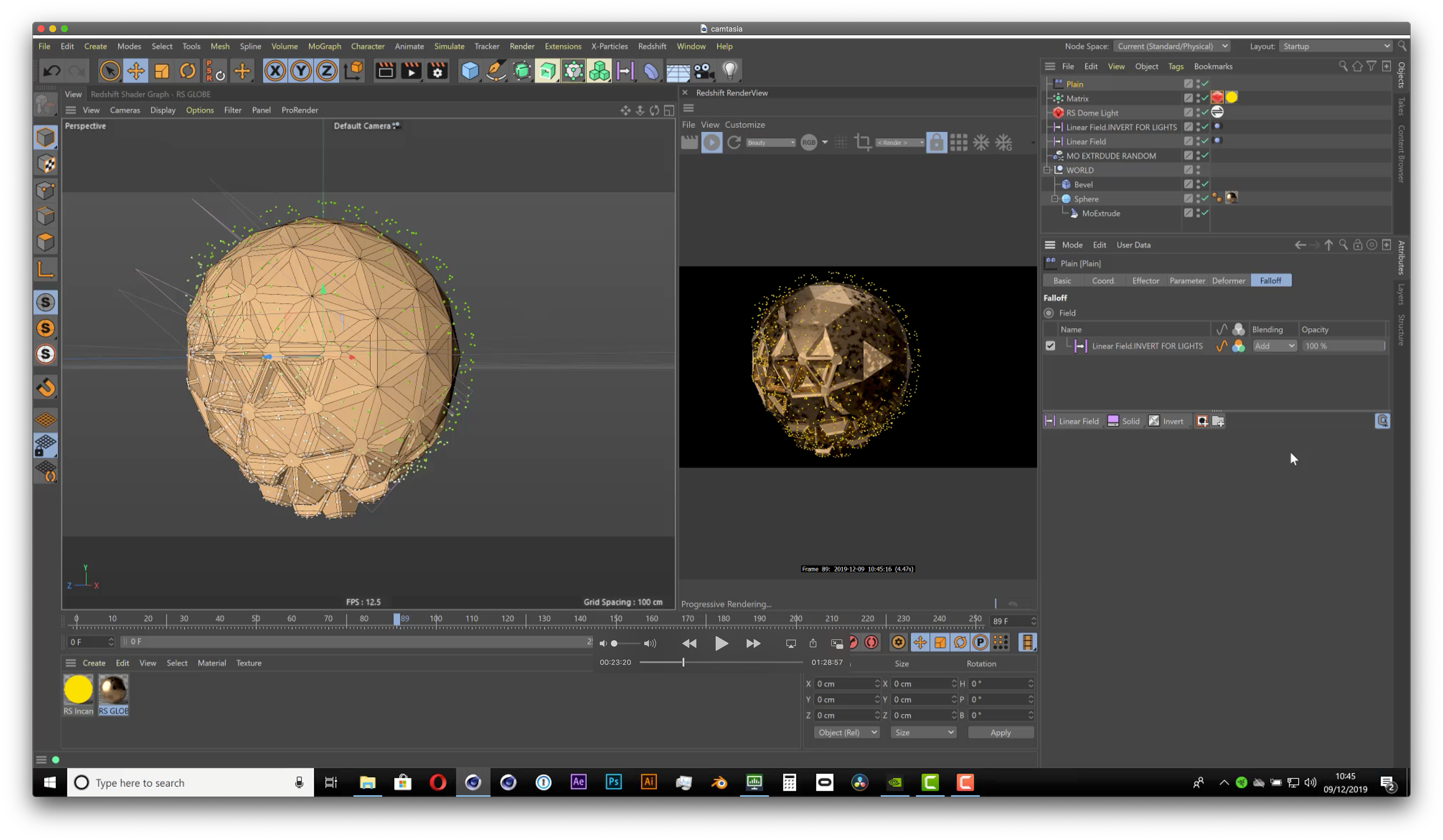The height and width of the screenshot is (840, 1443).
Task: Select the Rotate tool
Action: [187, 71]
